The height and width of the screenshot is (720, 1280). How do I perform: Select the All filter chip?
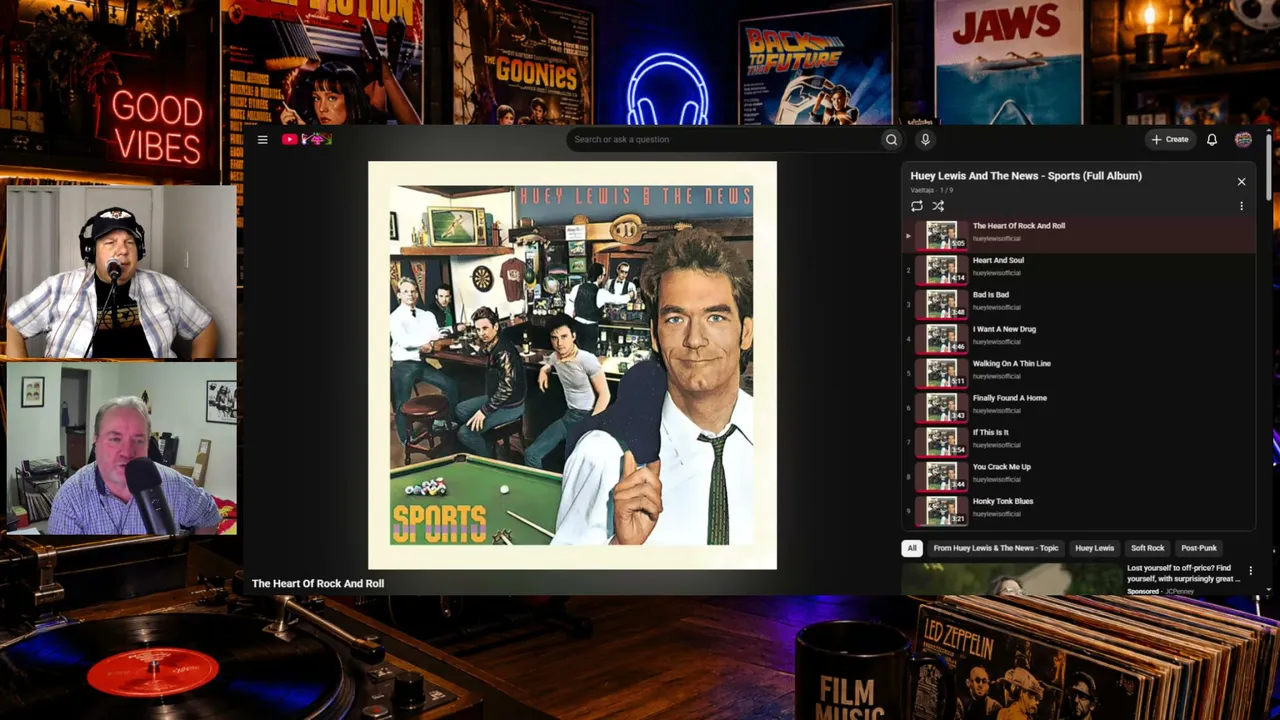(x=912, y=548)
